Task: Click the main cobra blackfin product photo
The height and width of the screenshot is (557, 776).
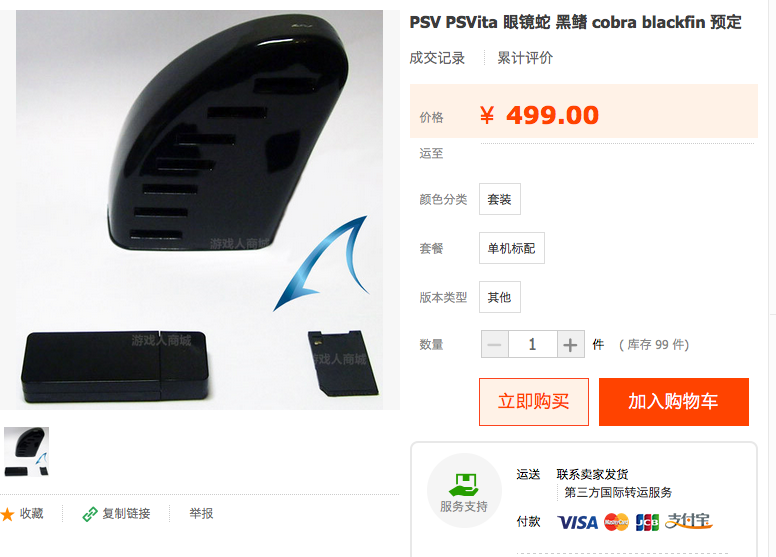Action: 199,209
